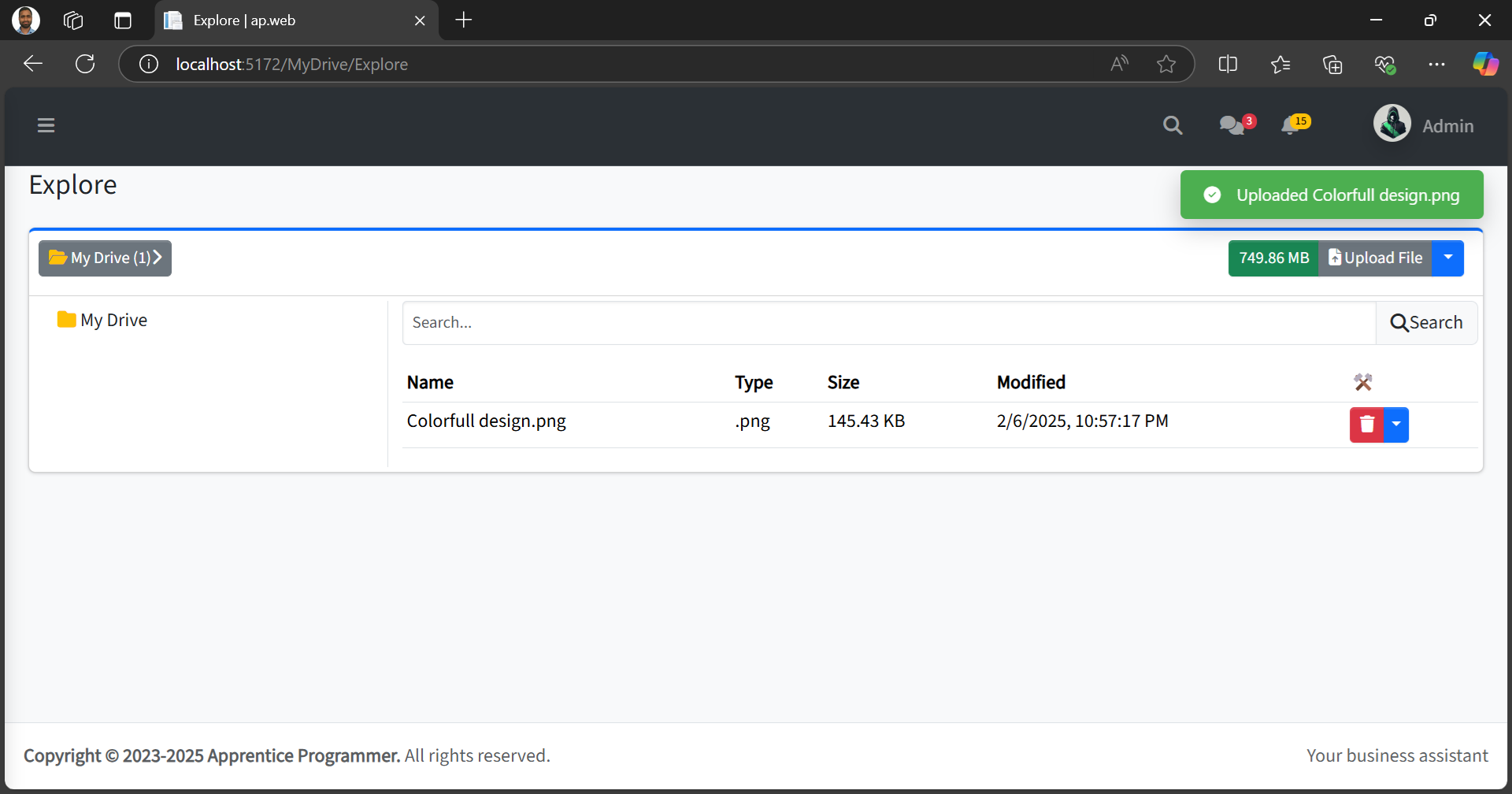The width and height of the screenshot is (1512, 794).
Task: Open the file named Colorfull design.png
Action: [486, 421]
